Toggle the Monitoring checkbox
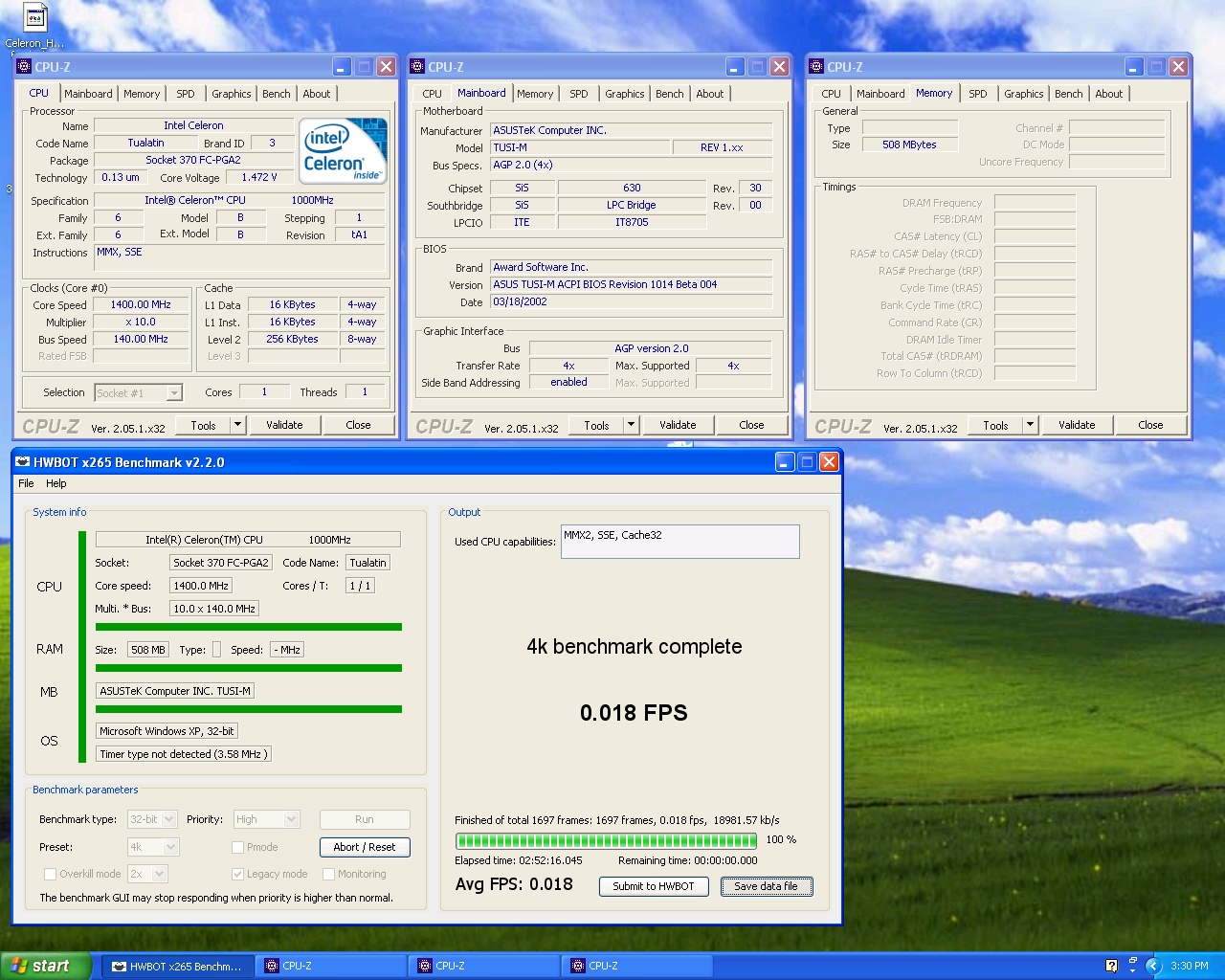 click(328, 874)
